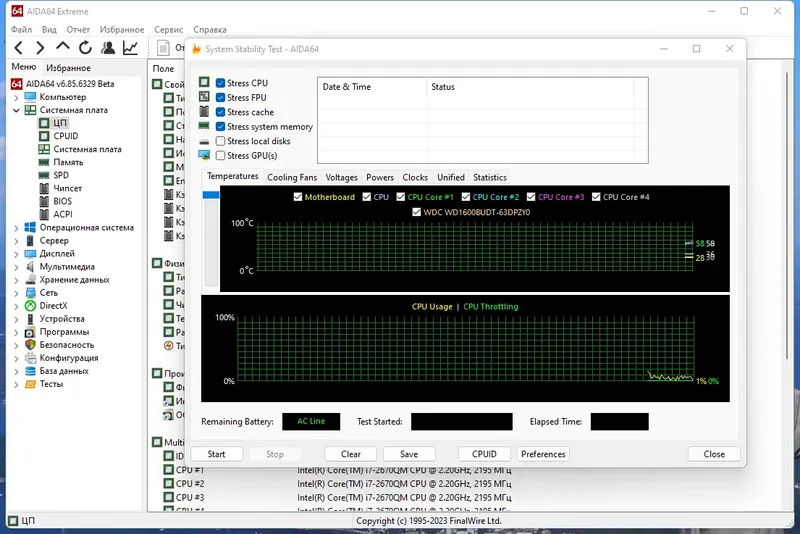Enable Stress local disks
Screen dimensions: 800x534
220,141
